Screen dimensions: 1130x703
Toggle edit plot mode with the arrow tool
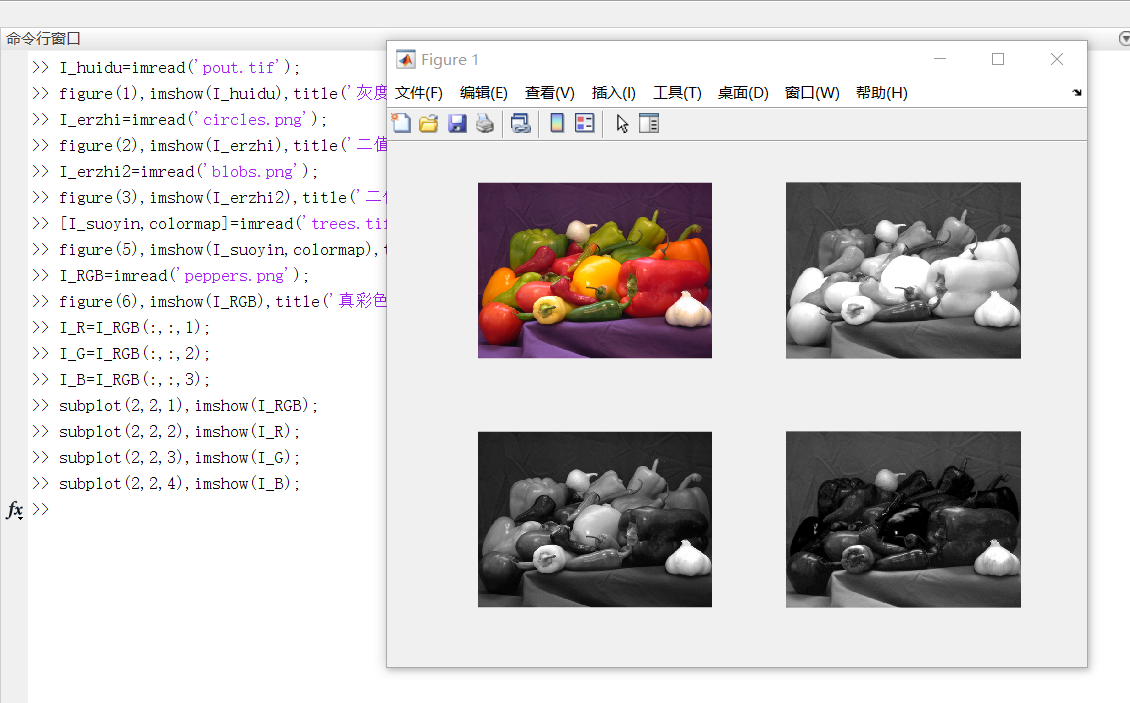pyautogui.click(x=621, y=122)
